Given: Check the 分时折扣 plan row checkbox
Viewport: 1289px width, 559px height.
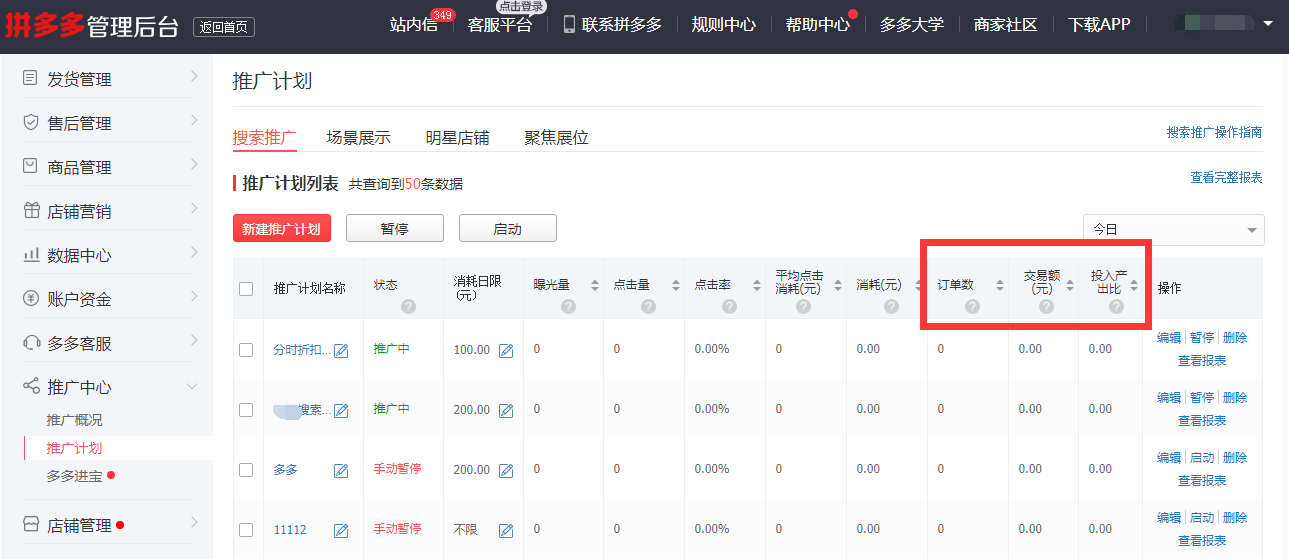Looking at the screenshot, I should click(x=246, y=349).
